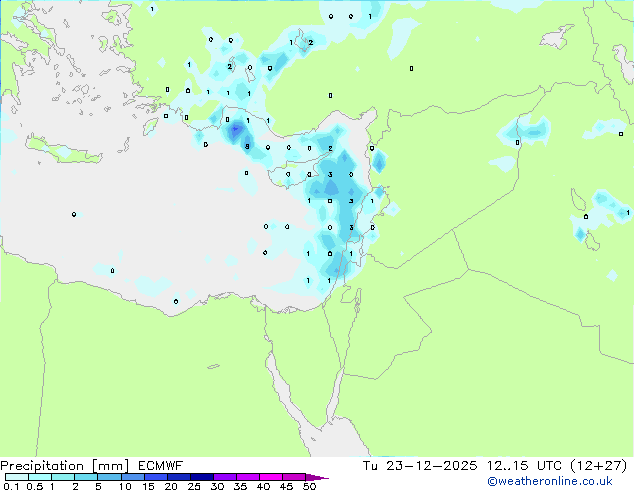Image resolution: width=634 pixels, height=490 pixels.
Task: Click the '10' legend scale label
Action: 125,486
